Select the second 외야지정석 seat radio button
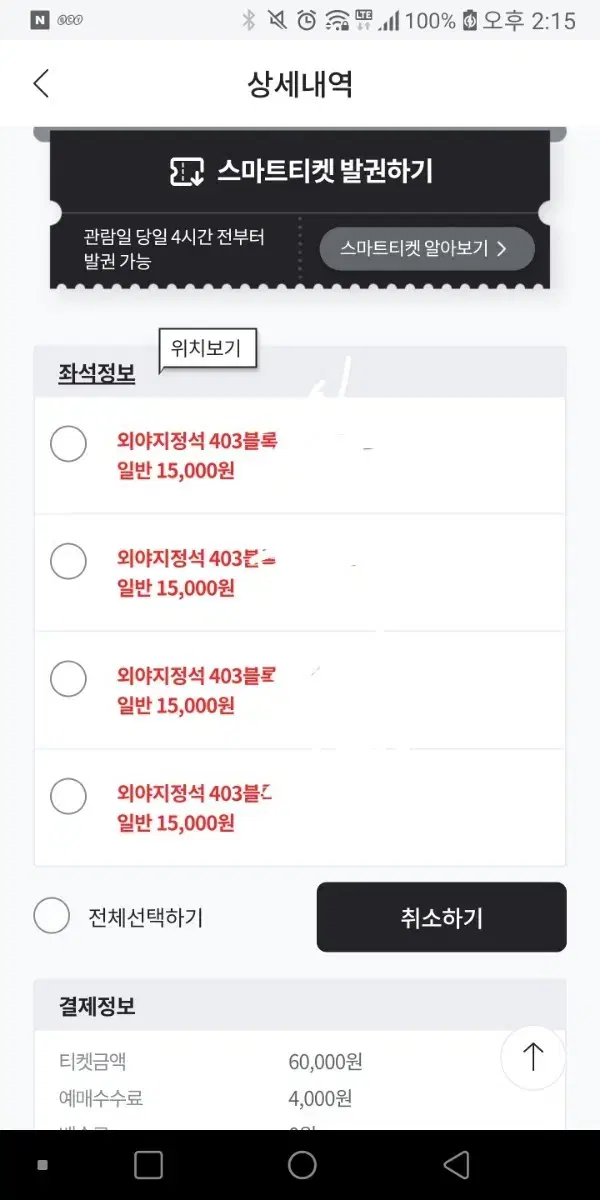The image size is (600, 1200). coord(68,561)
